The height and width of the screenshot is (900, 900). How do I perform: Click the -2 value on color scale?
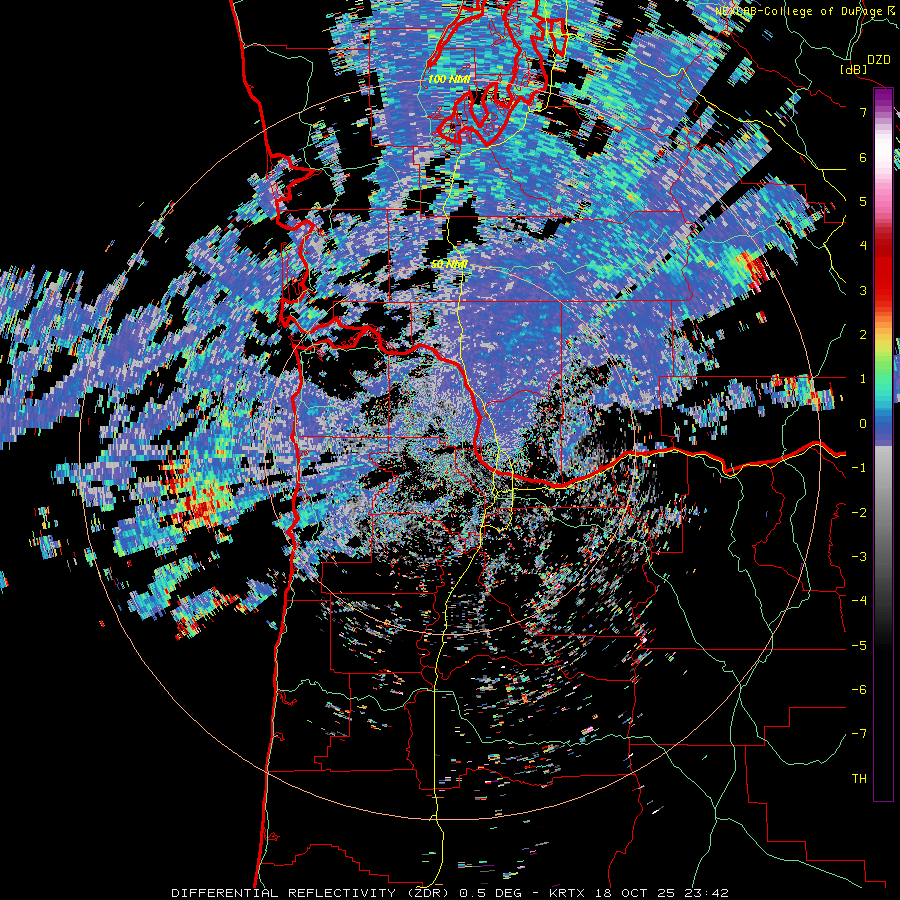859,512
